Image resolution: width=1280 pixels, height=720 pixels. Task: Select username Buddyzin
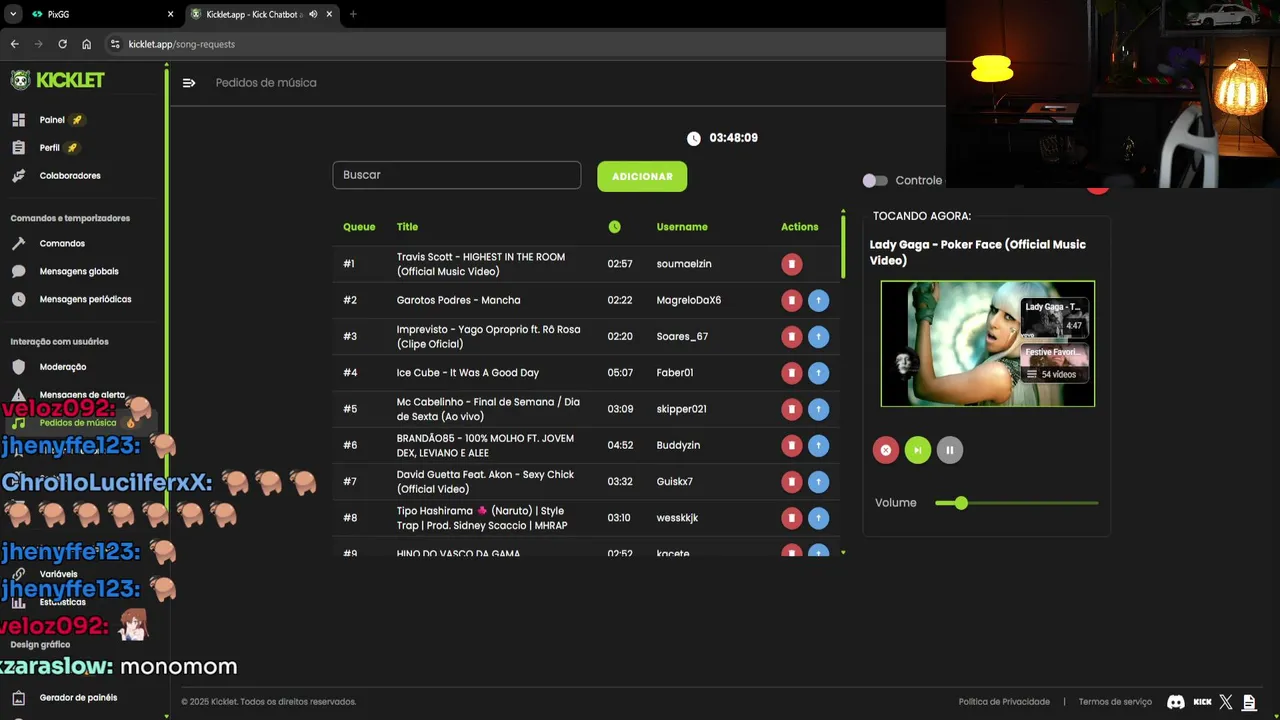click(x=678, y=445)
